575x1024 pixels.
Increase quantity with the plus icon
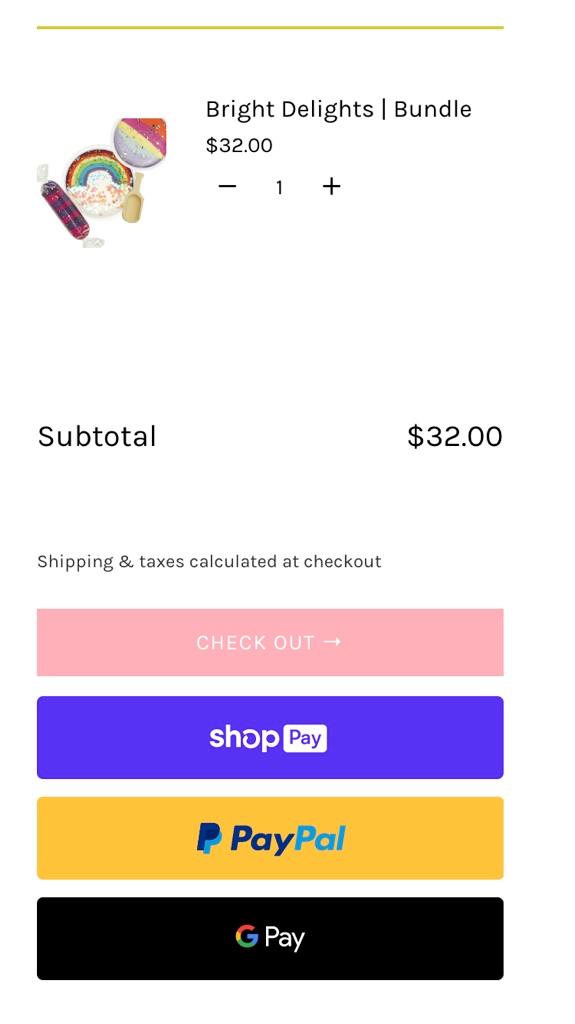331,187
